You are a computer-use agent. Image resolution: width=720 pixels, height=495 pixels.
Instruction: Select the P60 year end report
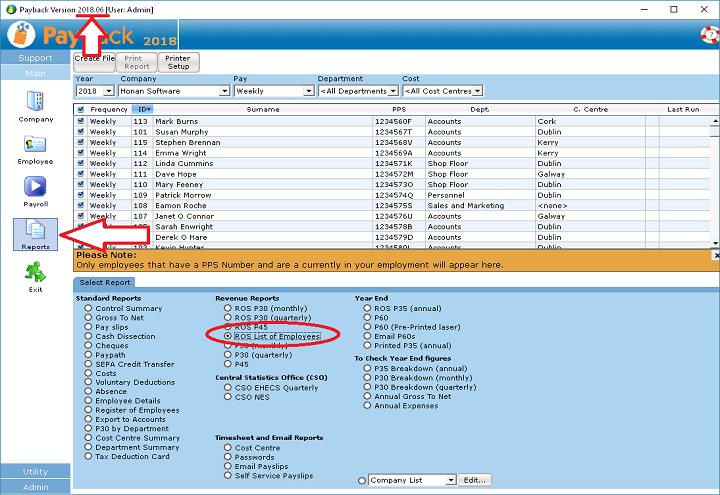367,317
